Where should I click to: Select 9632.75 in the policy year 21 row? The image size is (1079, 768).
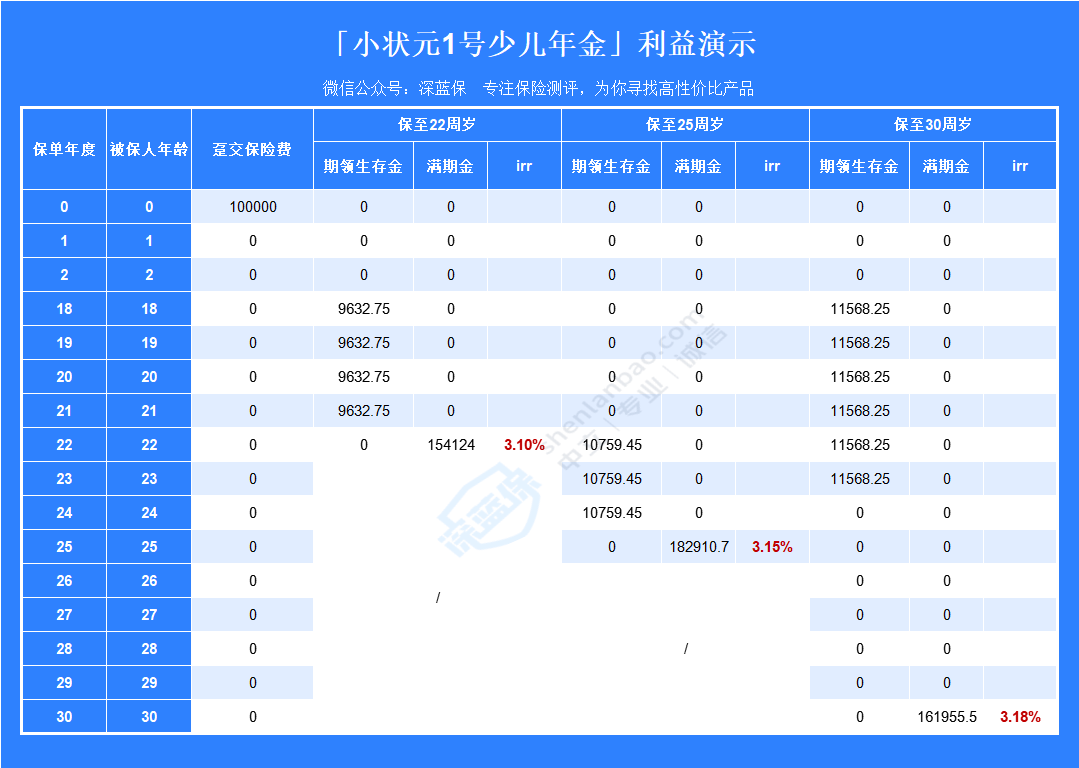click(363, 411)
